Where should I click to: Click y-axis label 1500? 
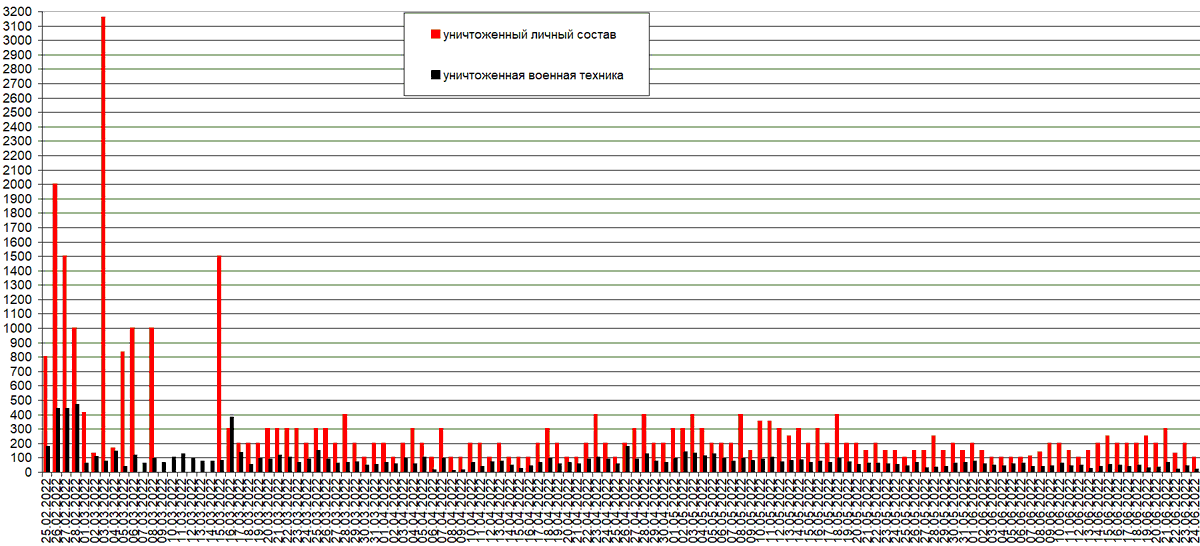18,256
